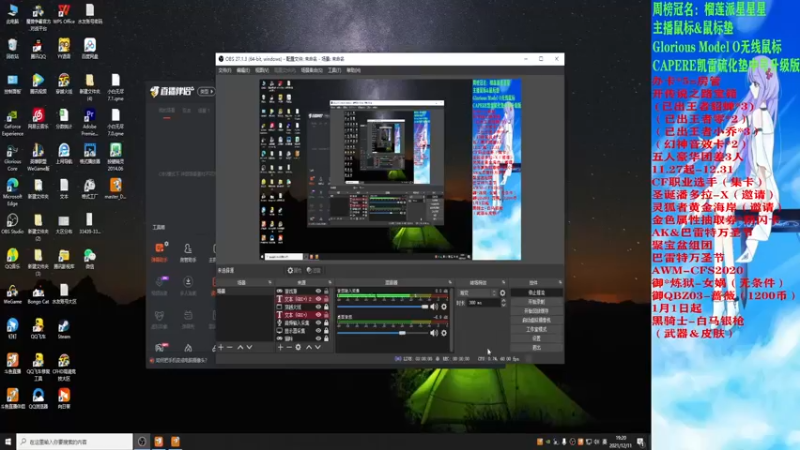Open OBS 场景集合(S) menu
Screen dimensions: 800x450
[x=311, y=70]
